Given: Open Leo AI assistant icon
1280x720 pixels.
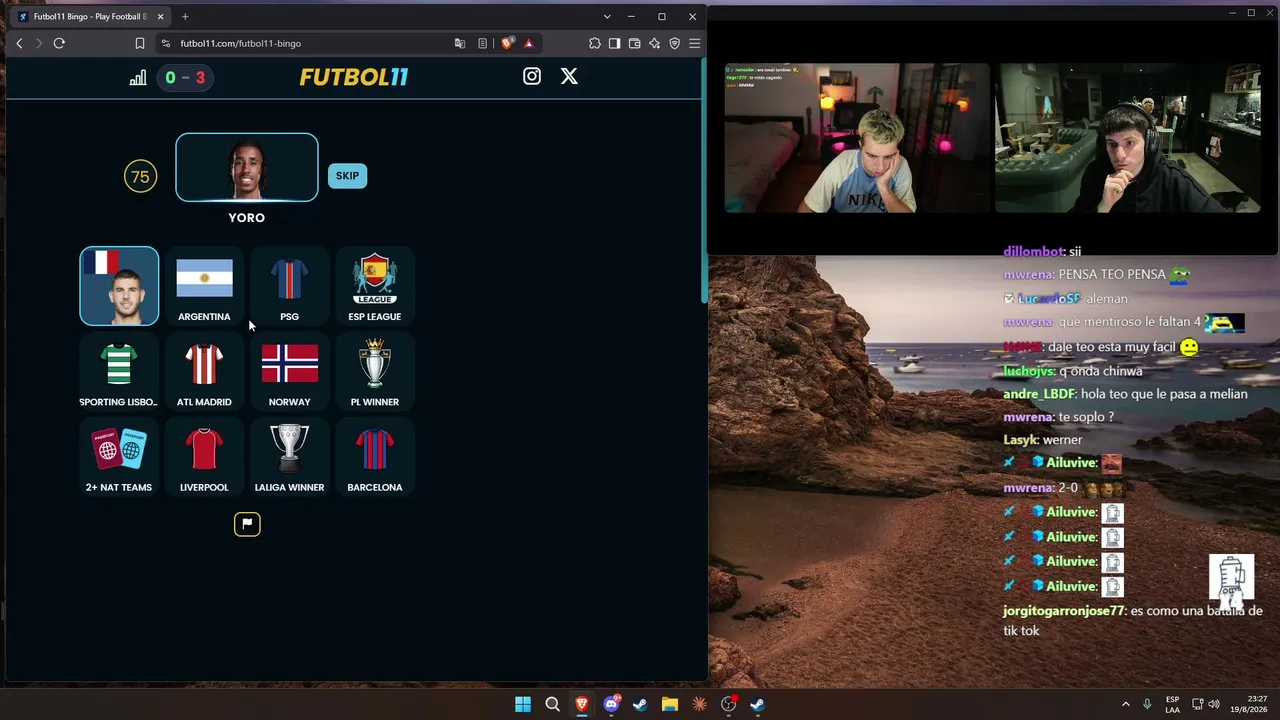Looking at the screenshot, I should [x=655, y=43].
